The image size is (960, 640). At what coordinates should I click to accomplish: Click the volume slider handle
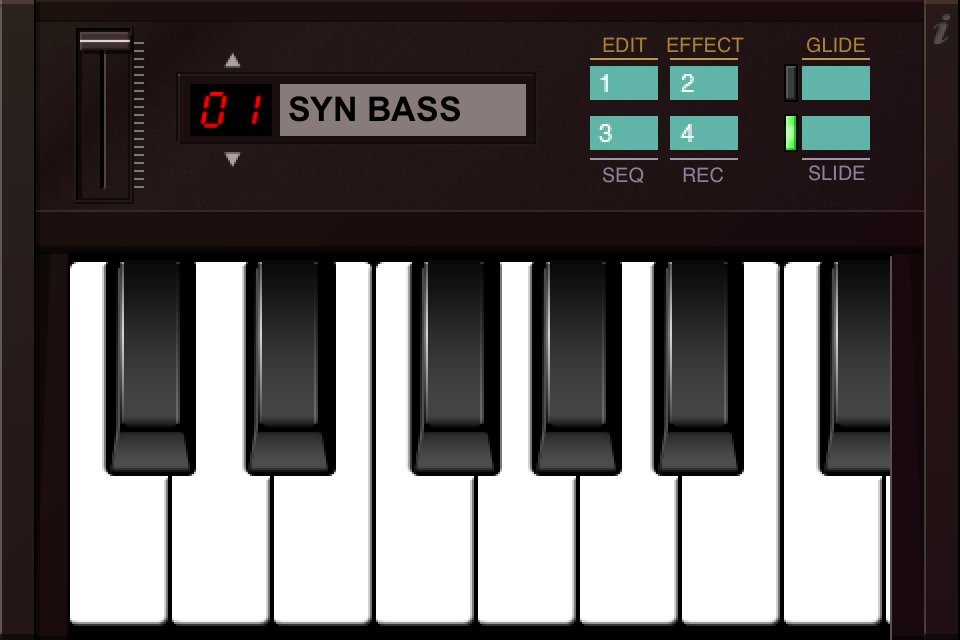(105, 42)
